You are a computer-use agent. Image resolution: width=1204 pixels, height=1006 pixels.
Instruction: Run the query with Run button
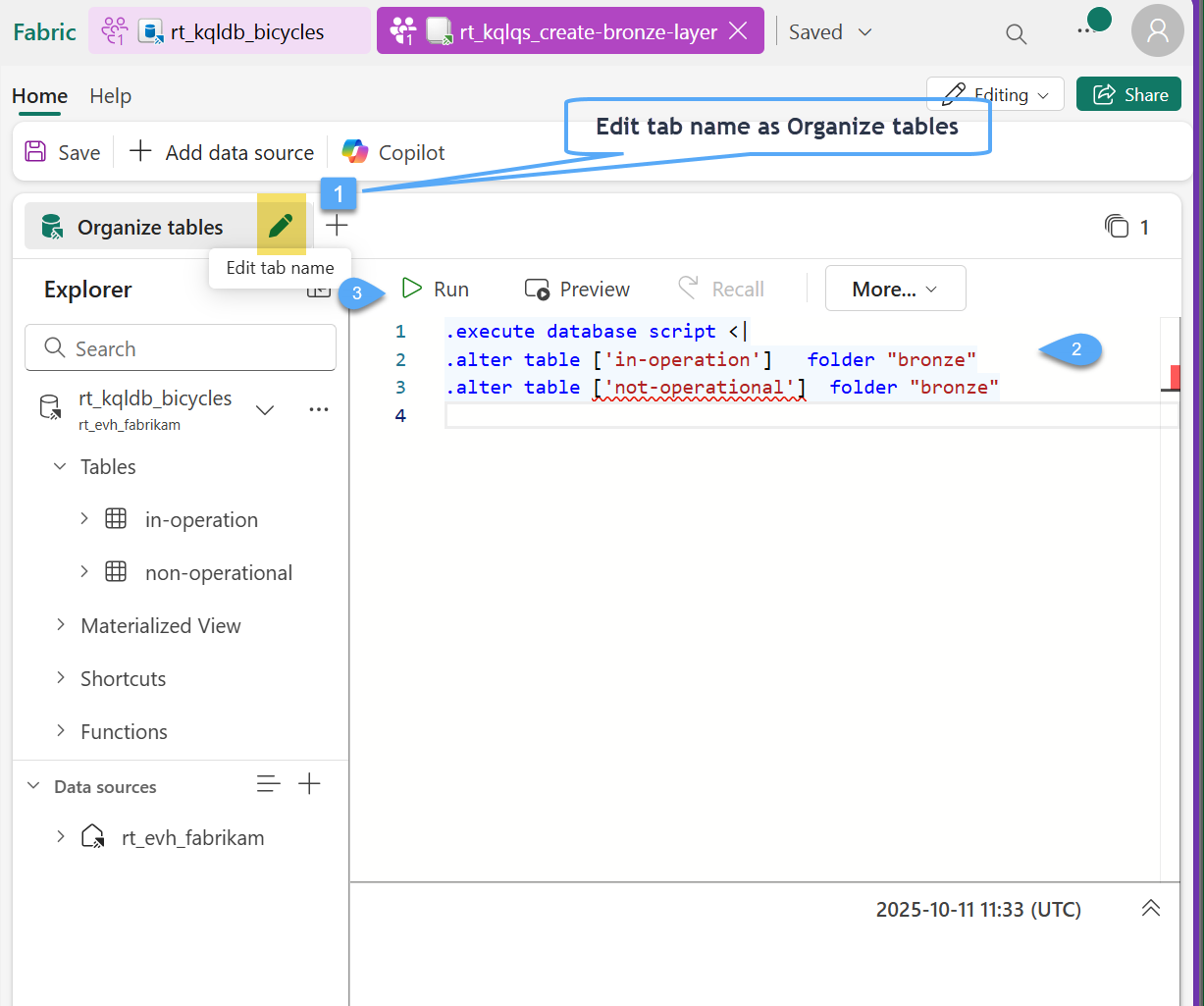pyautogui.click(x=436, y=289)
